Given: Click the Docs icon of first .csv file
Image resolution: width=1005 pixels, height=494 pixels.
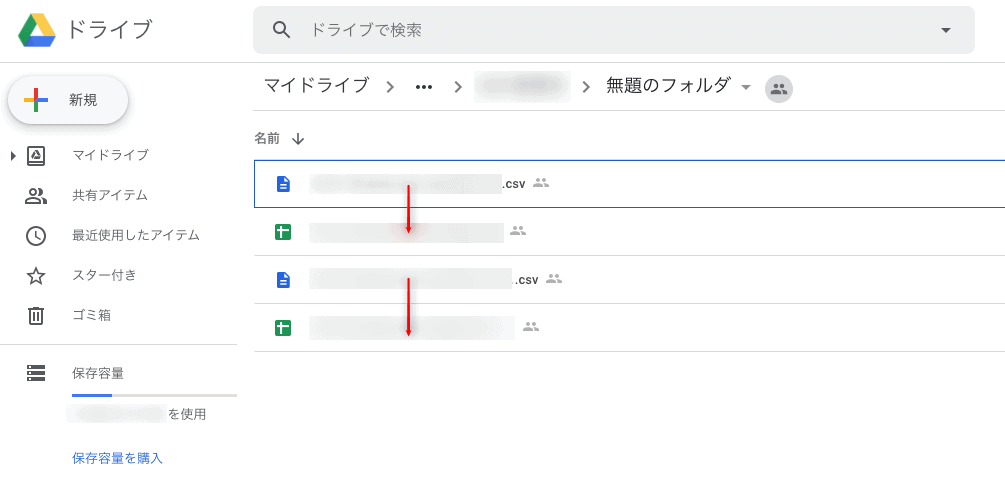Looking at the screenshot, I should coord(283,183).
